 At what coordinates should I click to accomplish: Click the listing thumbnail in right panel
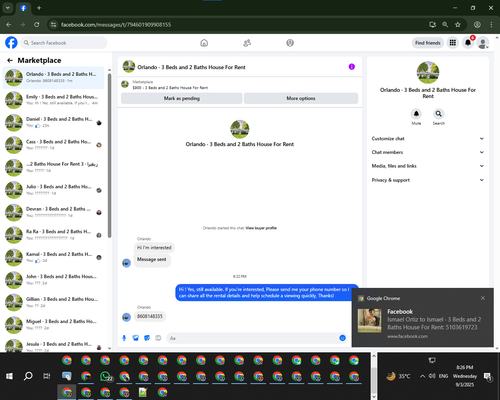point(428,72)
